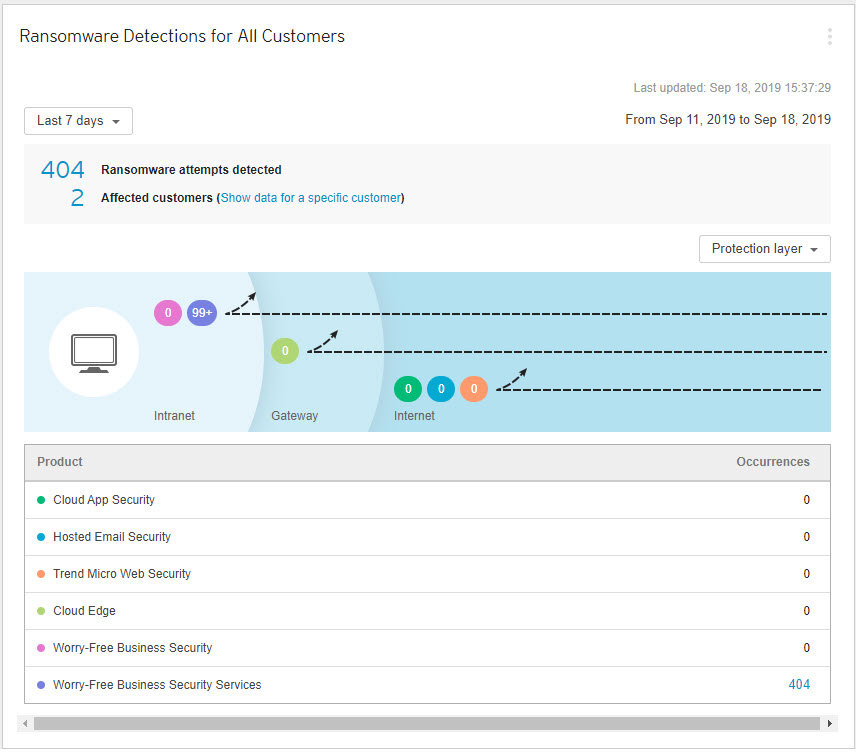Image resolution: width=856 pixels, height=754 pixels.
Task: Click the light green Cloud Edge bubble
Action: 285,351
